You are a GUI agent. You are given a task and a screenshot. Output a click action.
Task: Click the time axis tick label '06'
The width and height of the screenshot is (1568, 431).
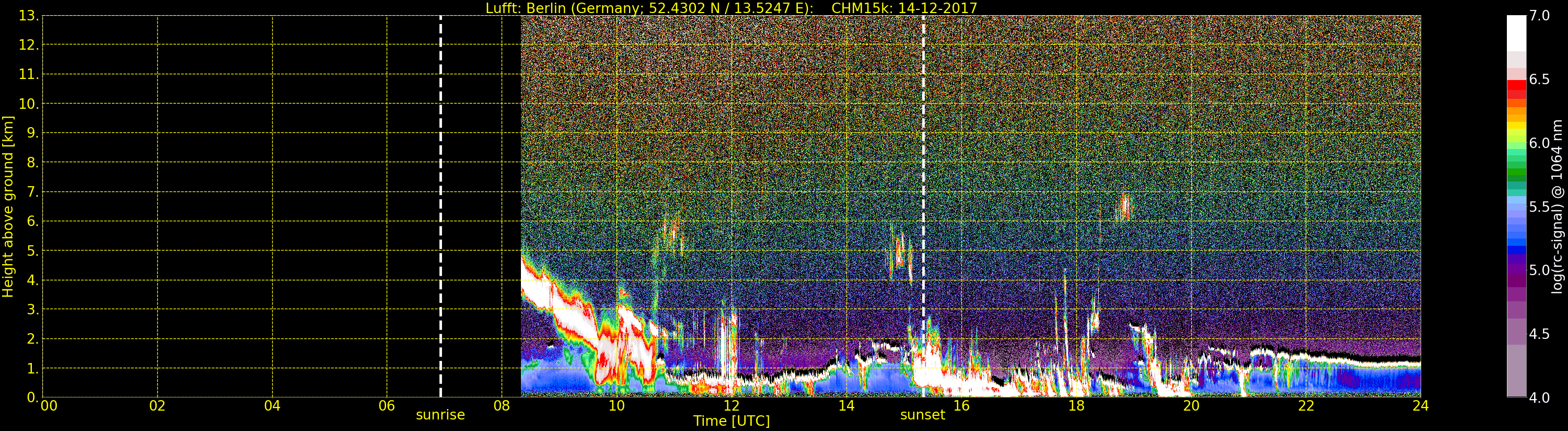click(x=387, y=405)
